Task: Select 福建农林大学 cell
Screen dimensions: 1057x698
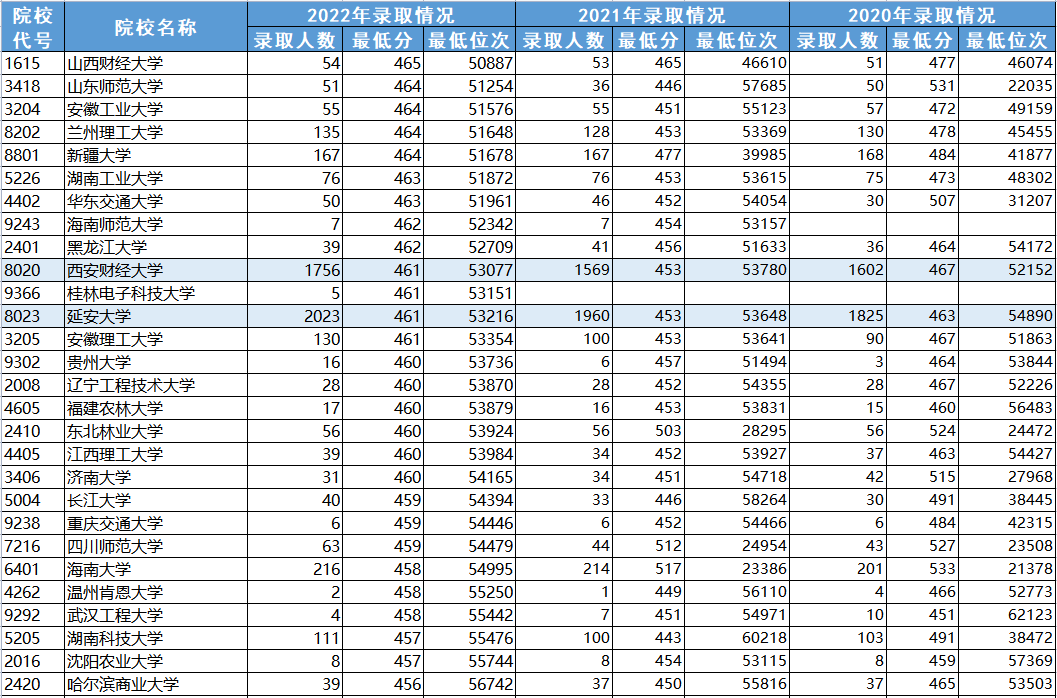Action: pyautogui.click(x=156, y=408)
